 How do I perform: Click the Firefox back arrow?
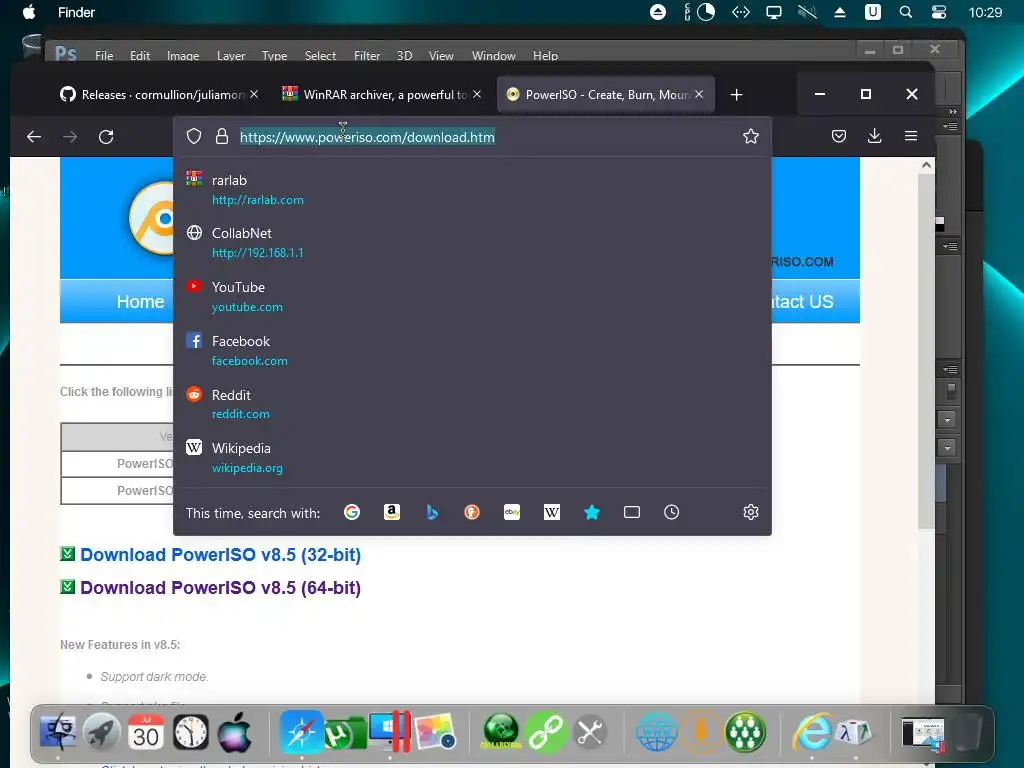34,136
